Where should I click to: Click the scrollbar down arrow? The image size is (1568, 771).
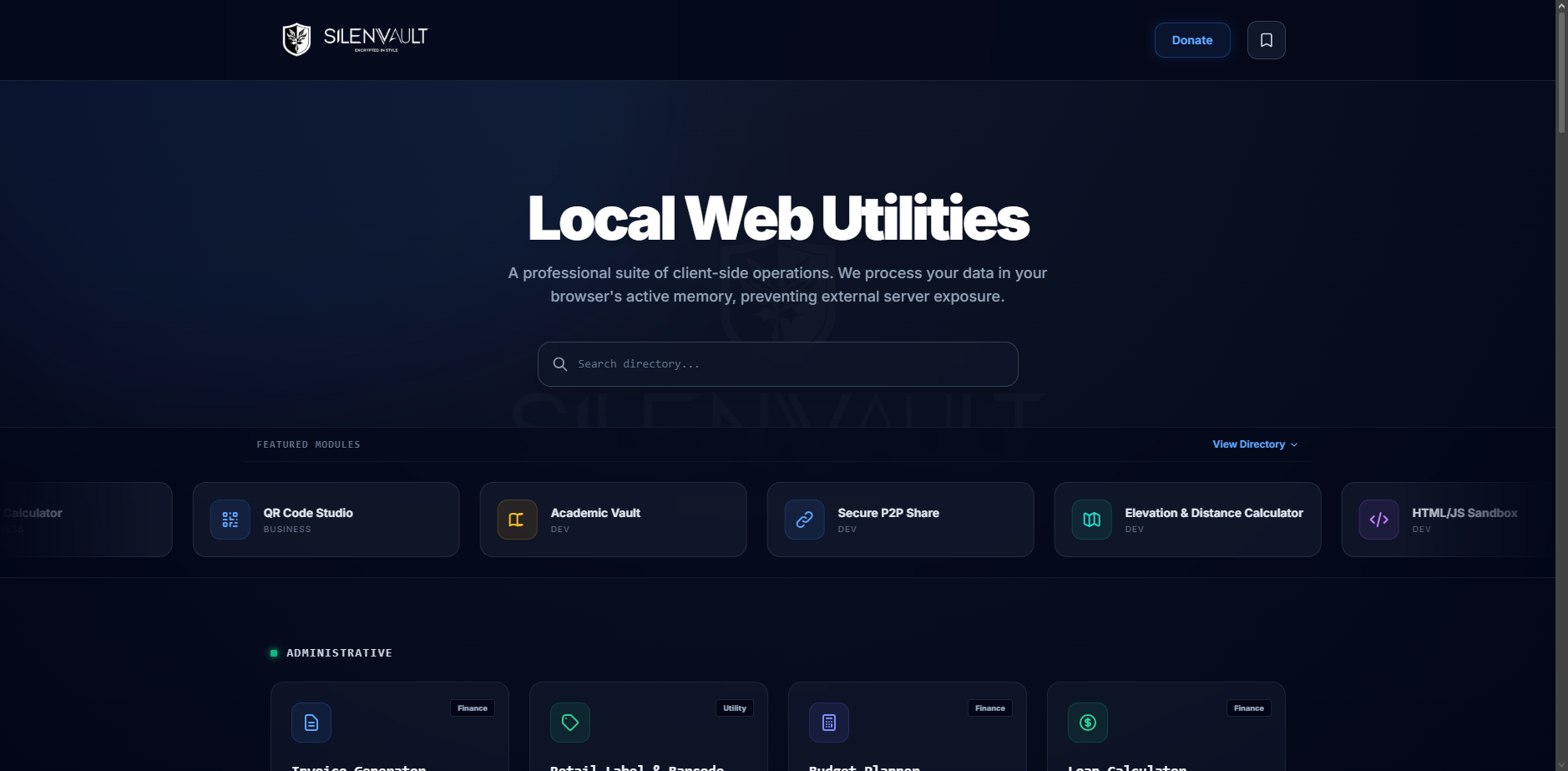point(1561,764)
